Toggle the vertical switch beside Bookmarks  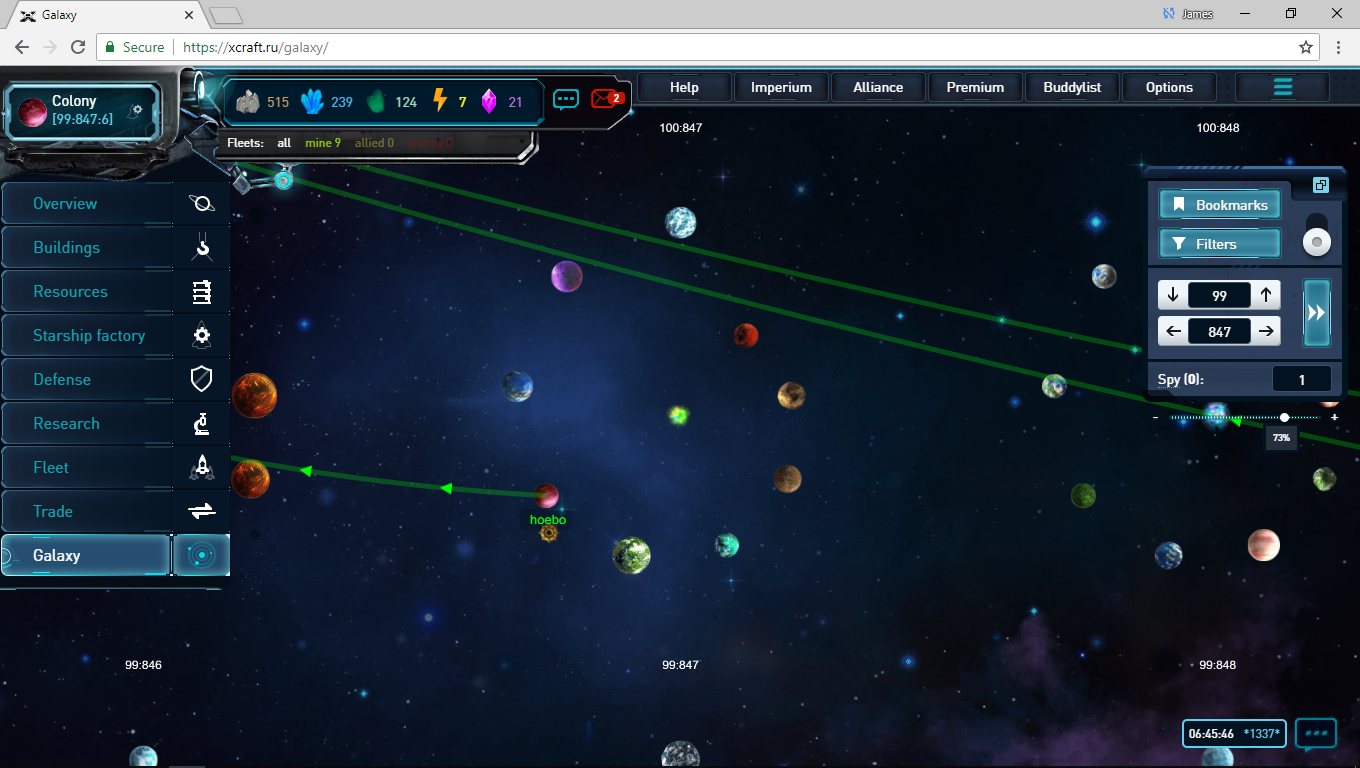(x=1317, y=234)
